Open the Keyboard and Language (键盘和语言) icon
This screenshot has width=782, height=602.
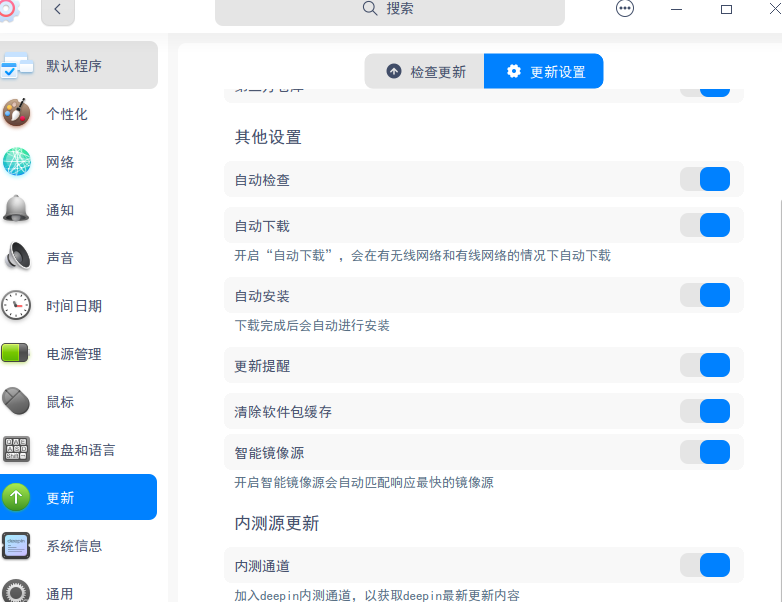tap(16, 449)
